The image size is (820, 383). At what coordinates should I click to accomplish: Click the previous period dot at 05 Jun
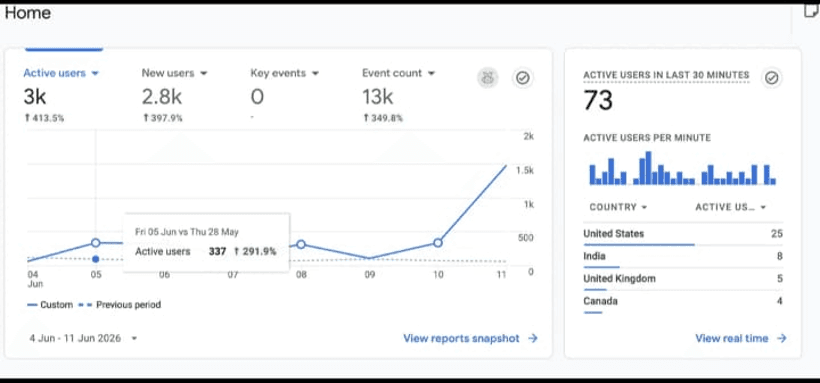[x=96, y=259]
